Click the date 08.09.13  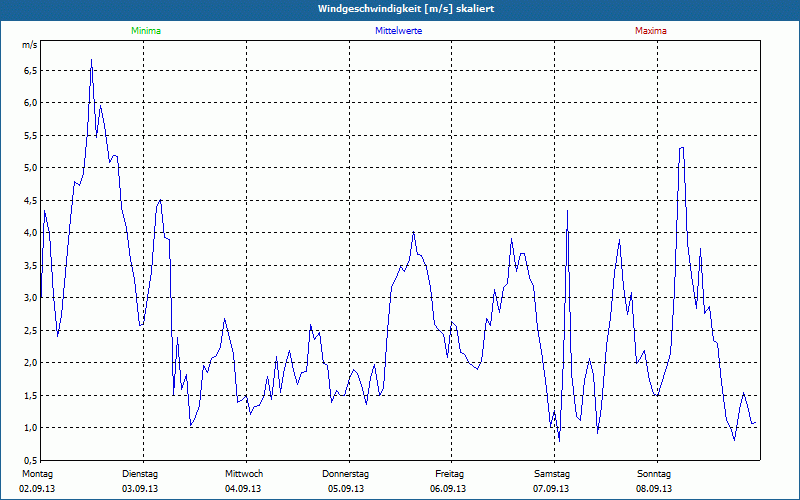tap(654, 489)
